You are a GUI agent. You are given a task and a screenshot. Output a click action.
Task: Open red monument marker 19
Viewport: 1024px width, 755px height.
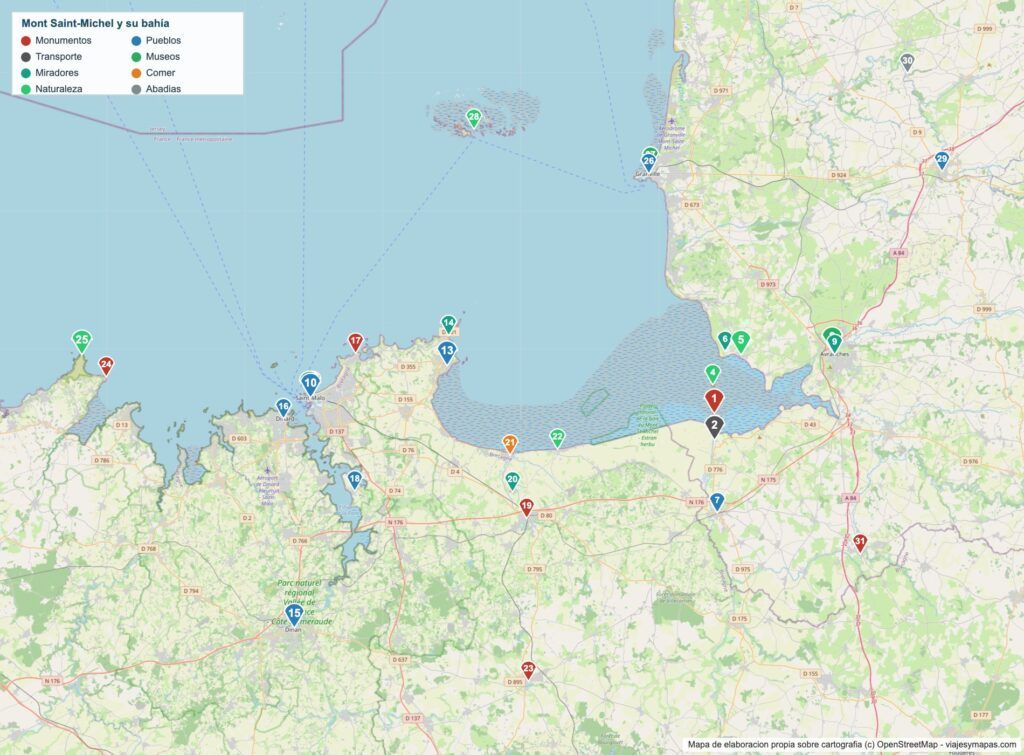click(x=526, y=506)
